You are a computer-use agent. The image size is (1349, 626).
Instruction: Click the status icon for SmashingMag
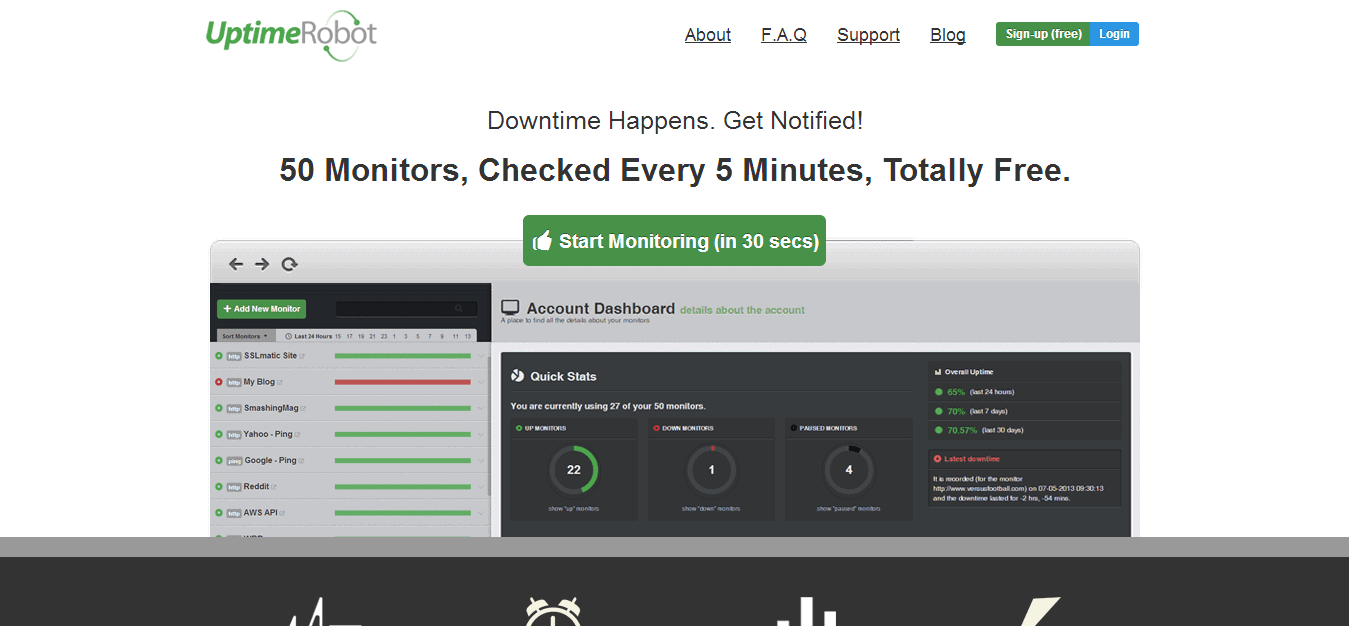click(219, 408)
